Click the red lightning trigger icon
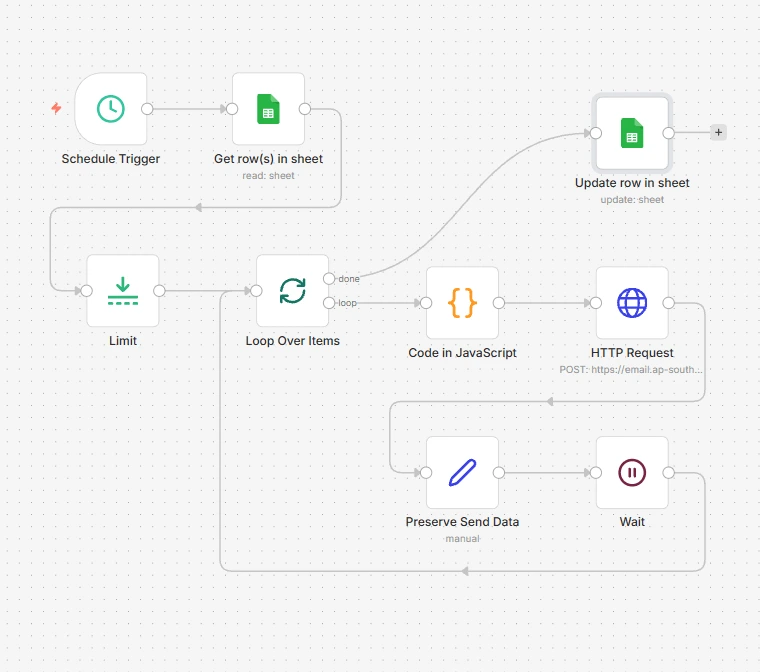The width and height of the screenshot is (760, 672). point(56,108)
